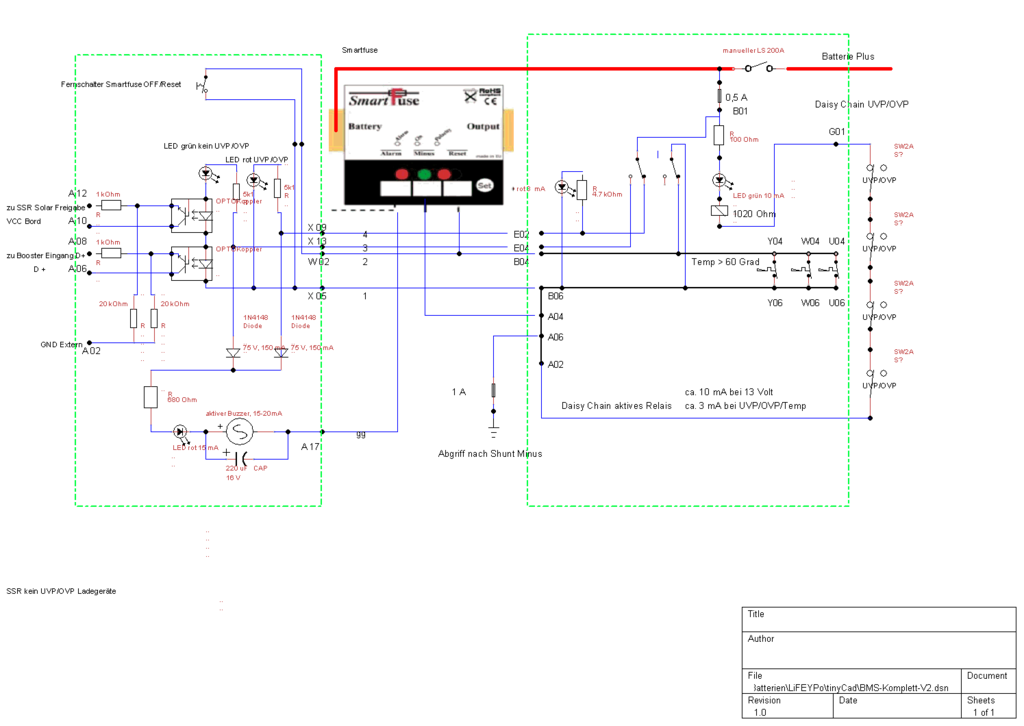
Task: Click the 'X 09' connector label
Action: tap(317, 228)
